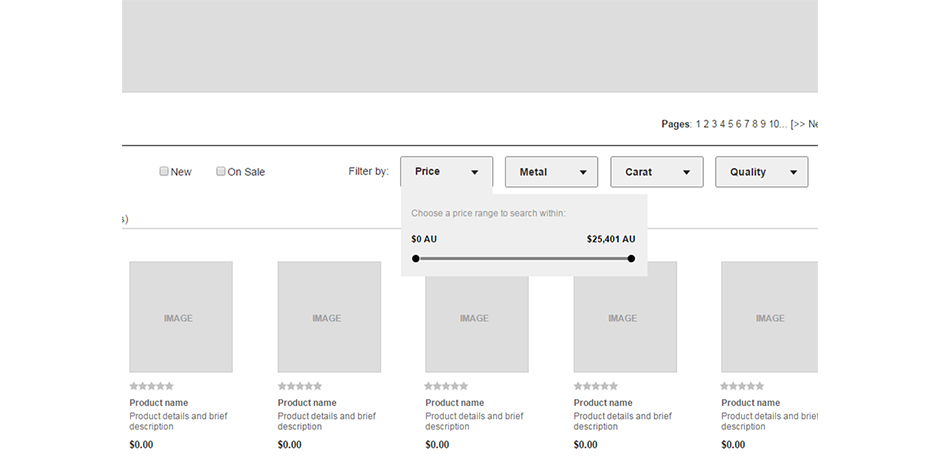Go to page 4
The image size is (941, 460).
(723, 124)
